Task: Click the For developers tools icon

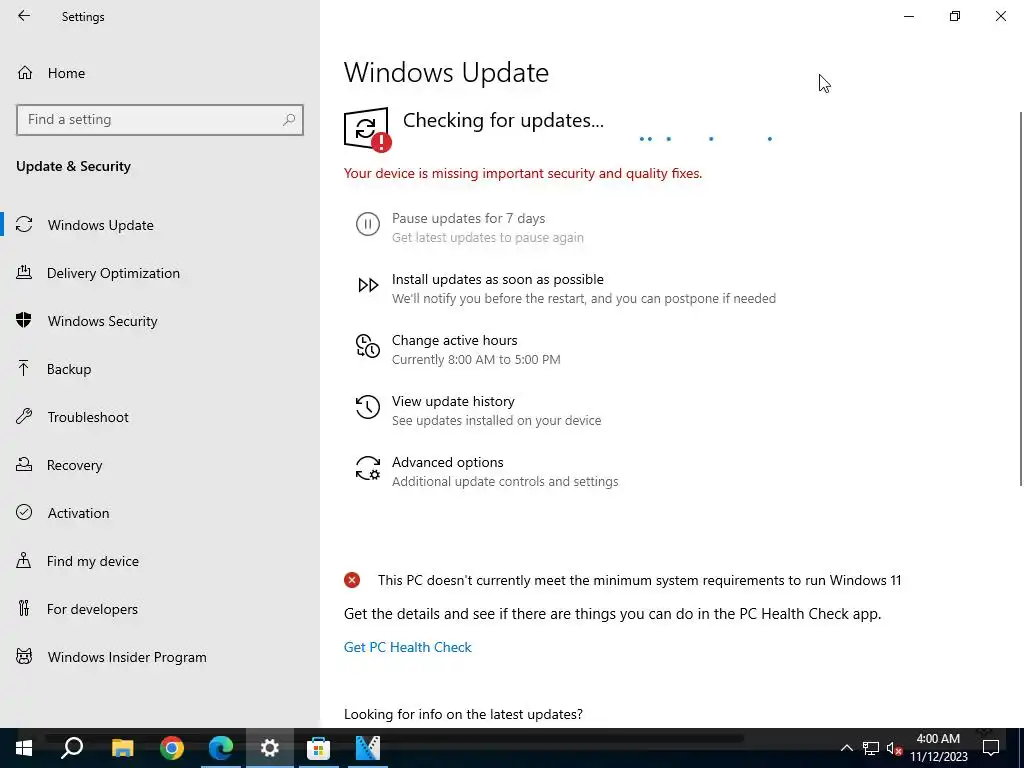Action: (24, 609)
